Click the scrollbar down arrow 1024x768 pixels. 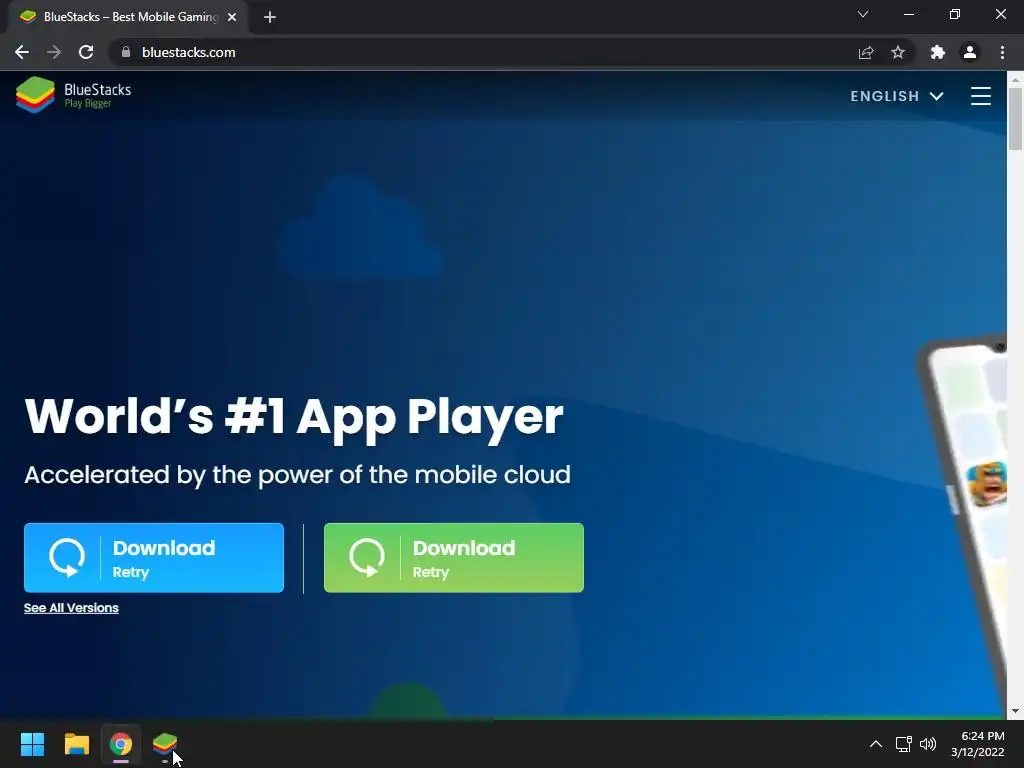point(1015,711)
